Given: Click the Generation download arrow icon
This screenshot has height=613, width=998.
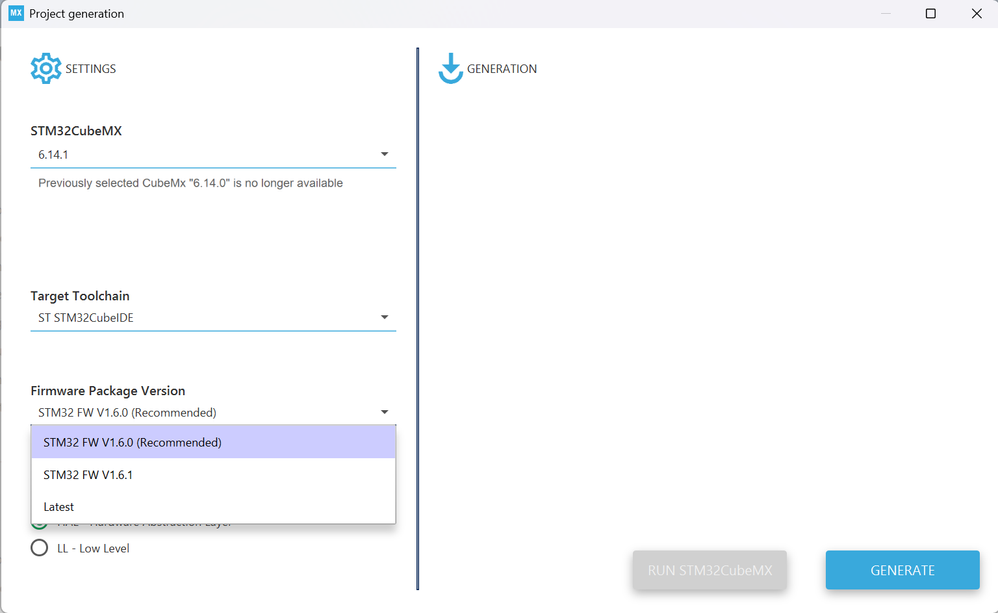Looking at the screenshot, I should [451, 68].
